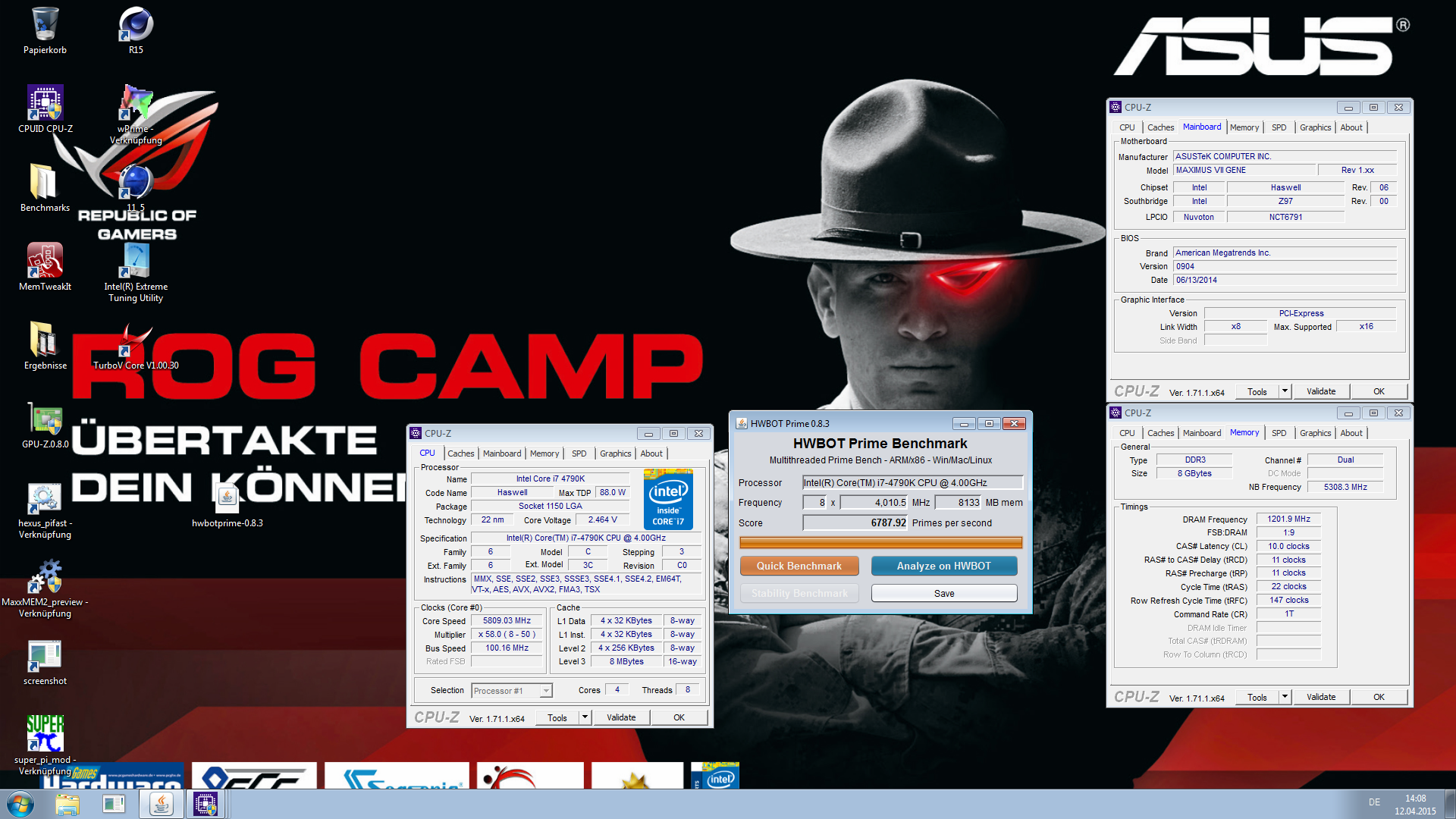Expand Tools dropdown arrow in Memory window
Viewport: 1456px width, 819px height.
coord(1285,697)
